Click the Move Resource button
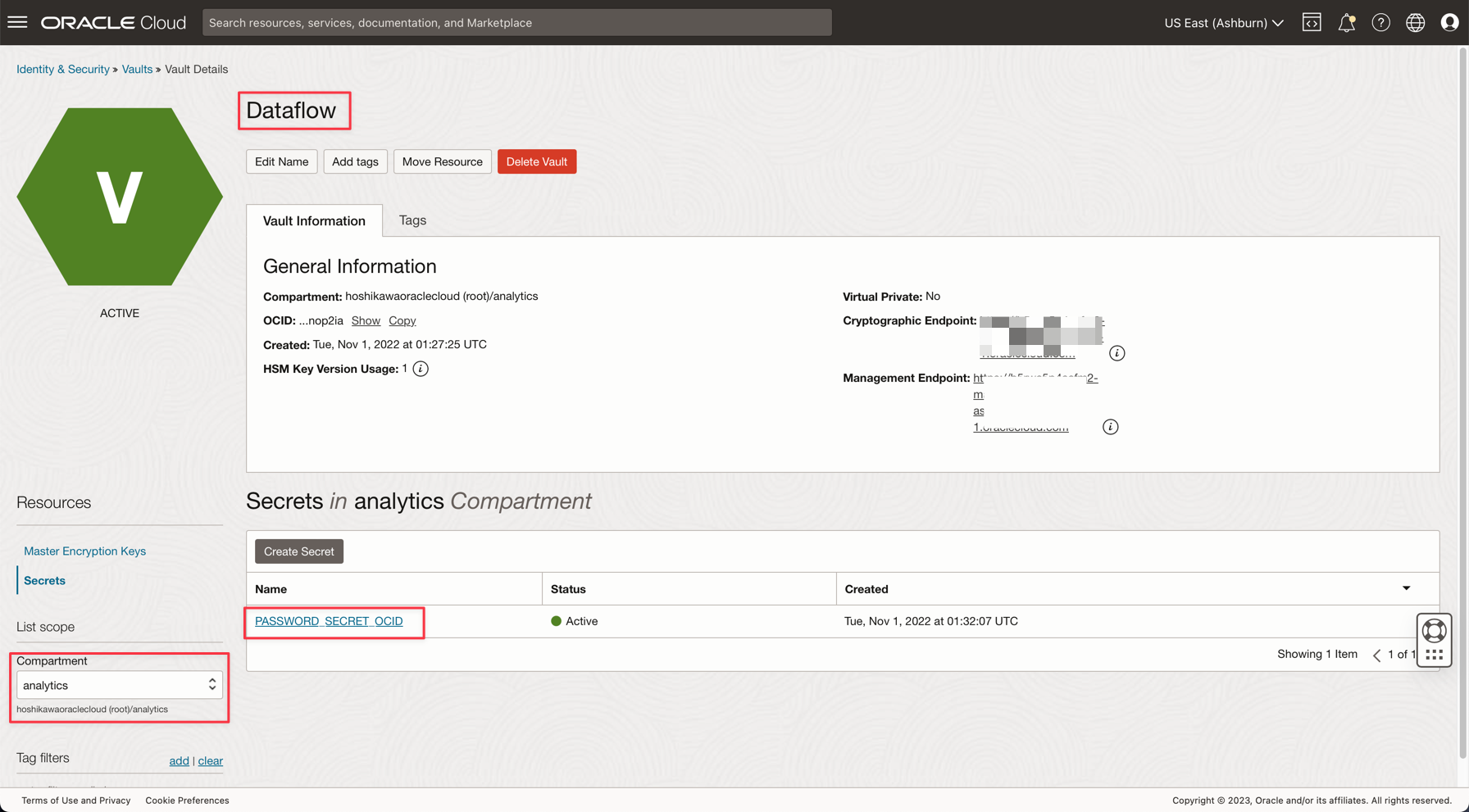 coord(442,161)
